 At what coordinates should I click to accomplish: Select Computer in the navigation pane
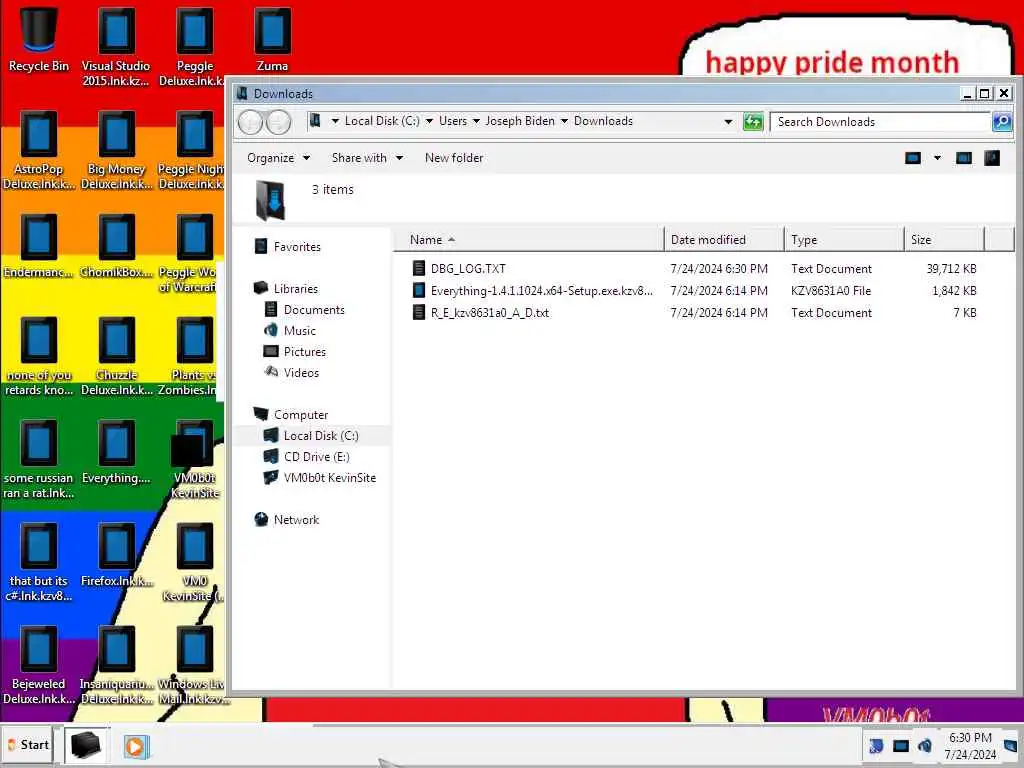tap(291, 415)
